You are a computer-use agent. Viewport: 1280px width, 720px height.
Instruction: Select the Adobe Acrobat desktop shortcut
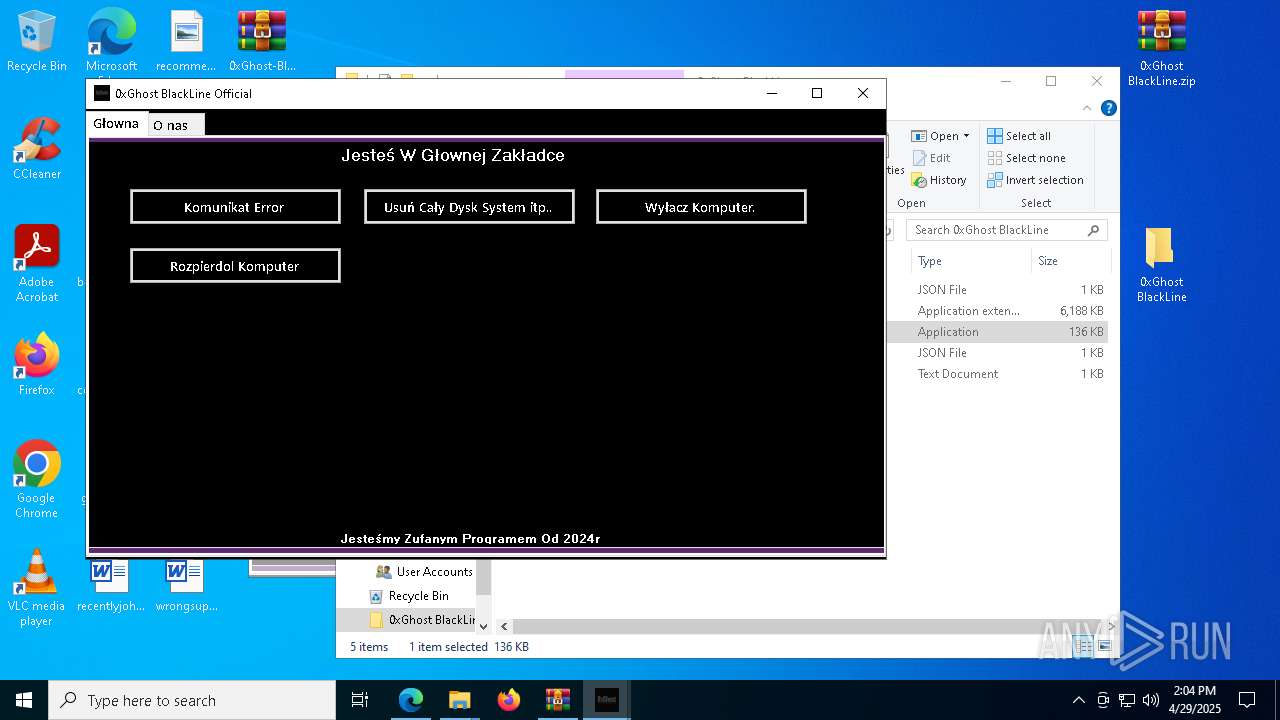click(x=37, y=264)
